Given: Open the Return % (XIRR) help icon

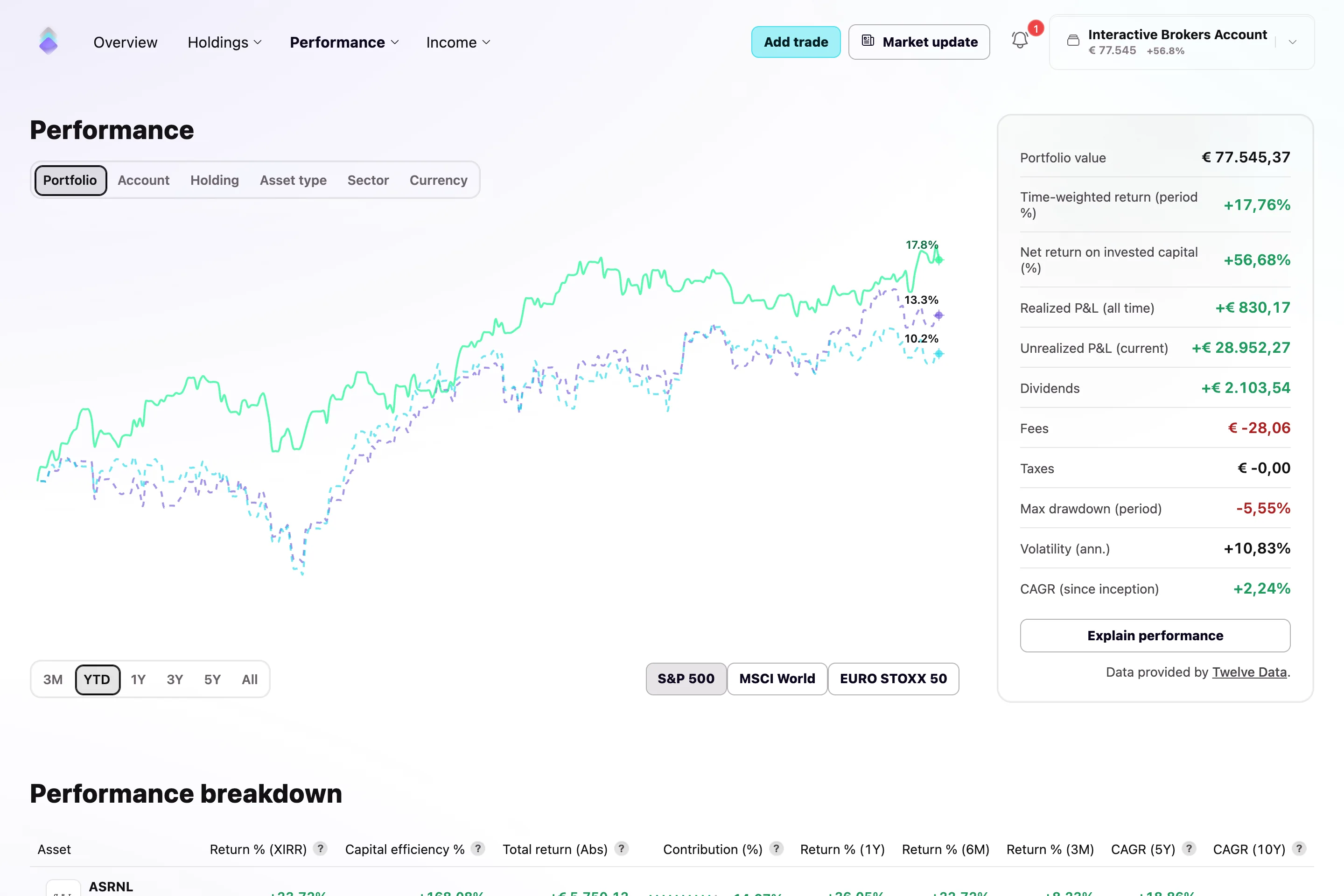Looking at the screenshot, I should click(x=321, y=848).
